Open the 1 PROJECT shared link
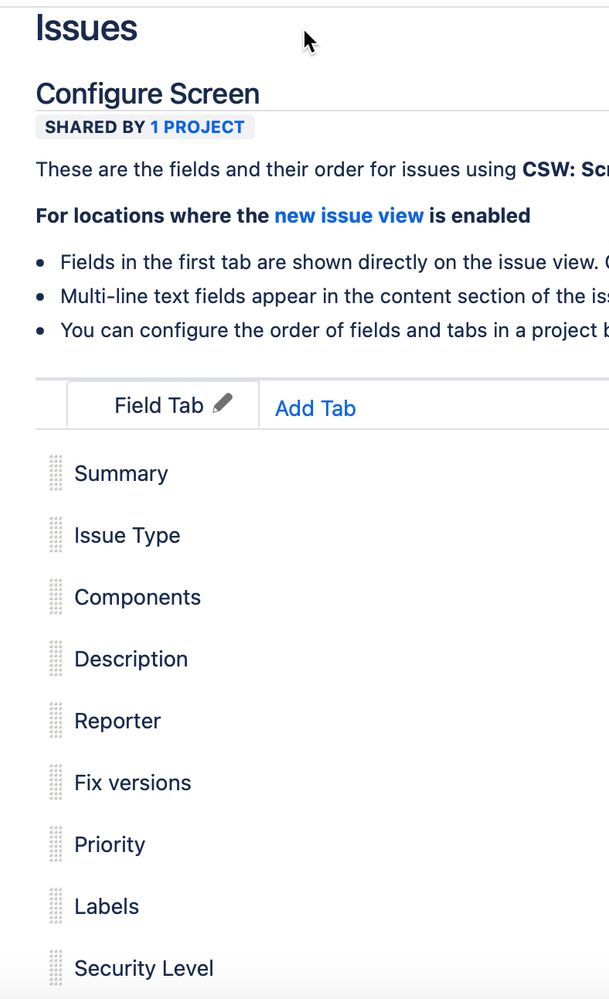609x999 pixels. point(197,127)
